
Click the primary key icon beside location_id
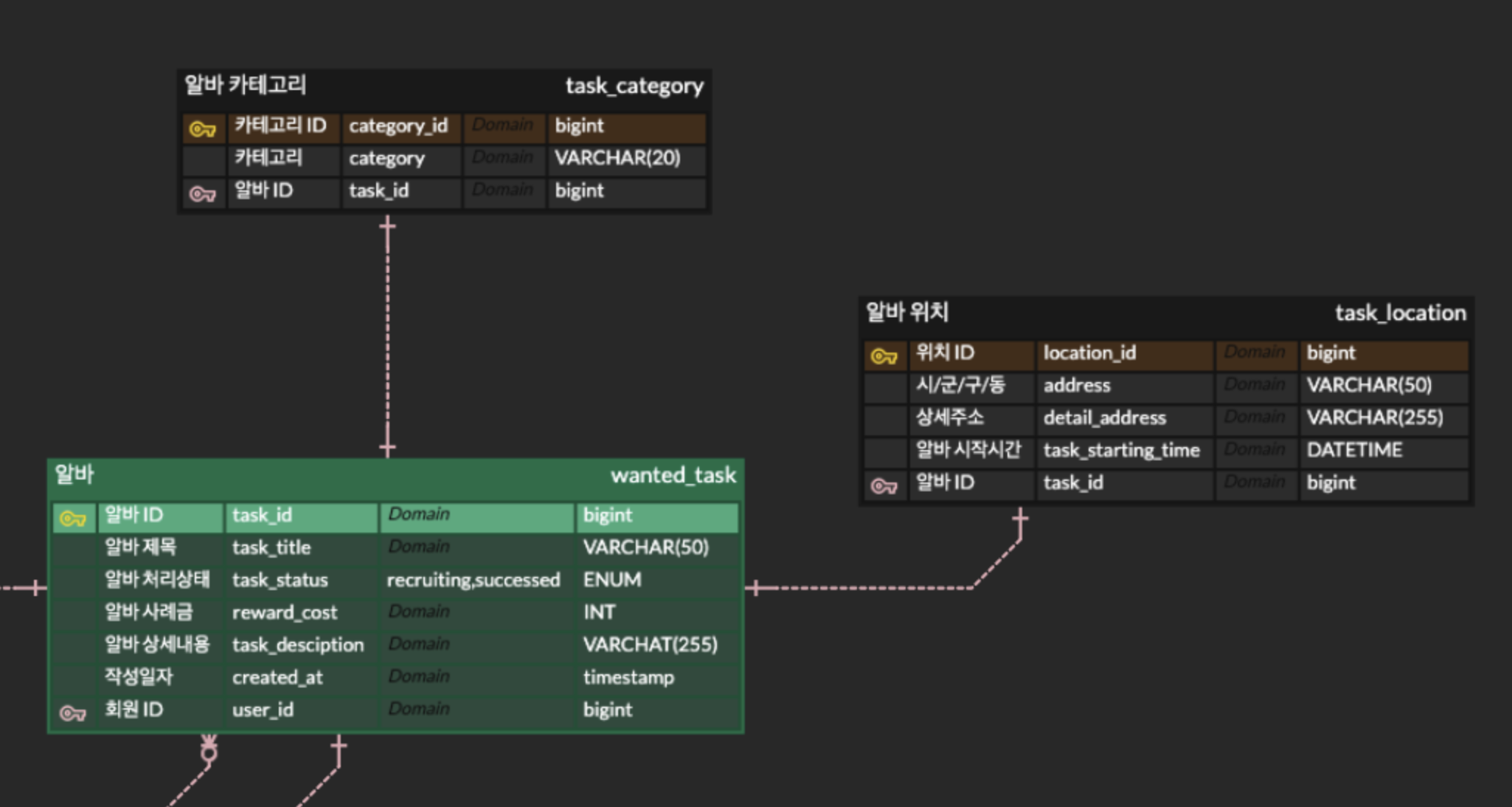(x=884, y=356)
